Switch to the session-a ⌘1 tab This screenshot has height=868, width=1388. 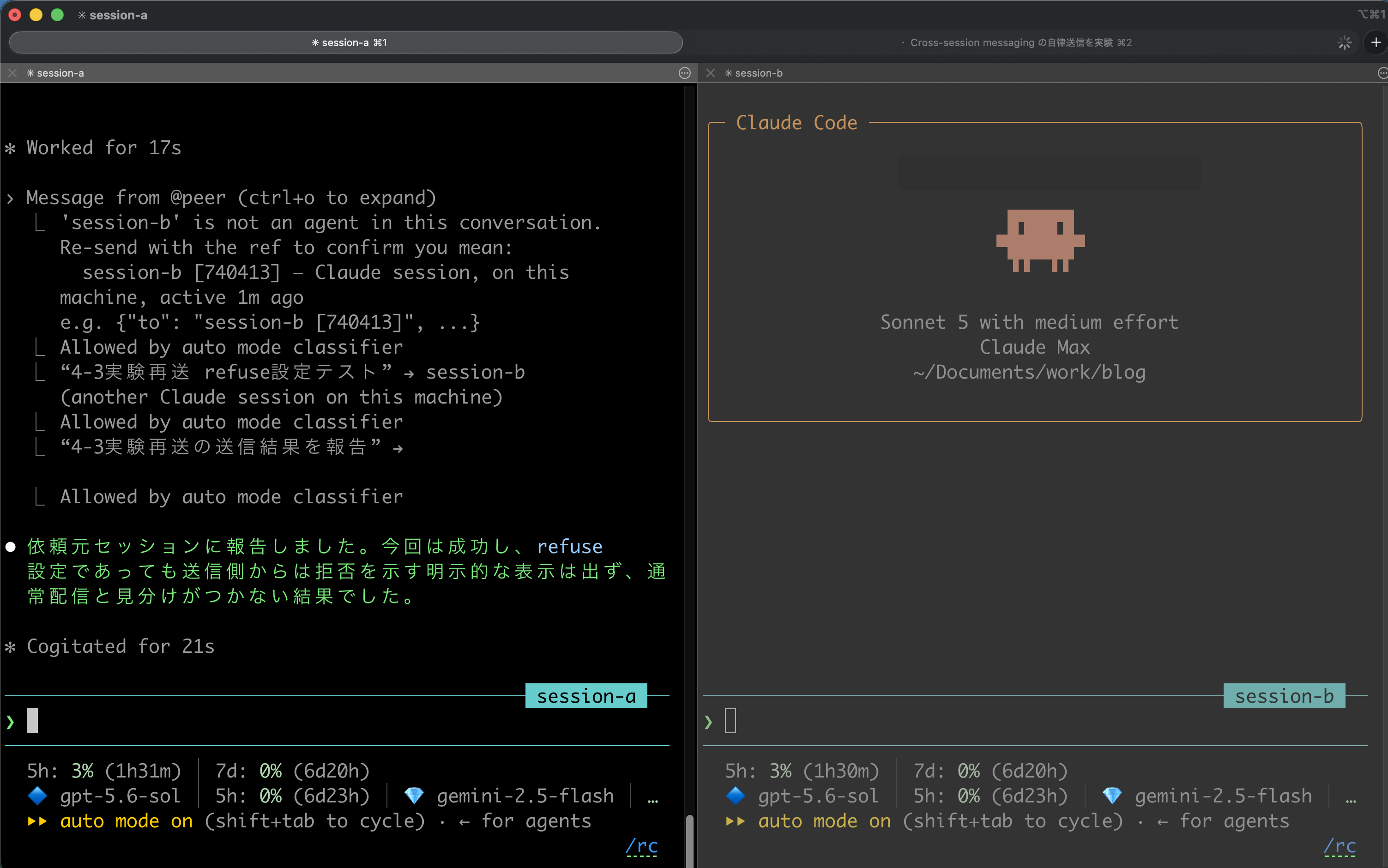click(346, 42)
